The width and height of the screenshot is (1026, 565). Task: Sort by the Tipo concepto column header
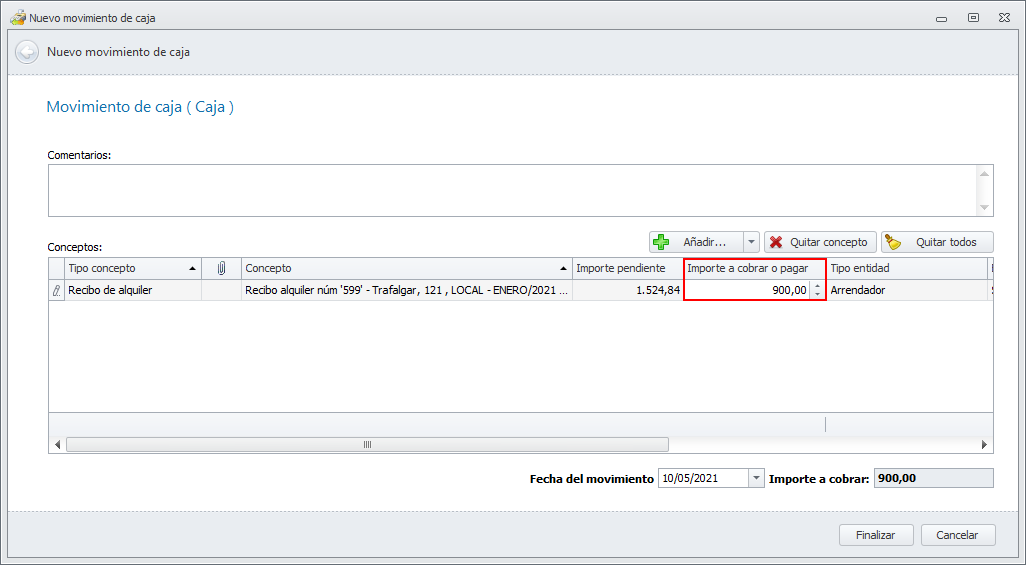coord(133,268)
